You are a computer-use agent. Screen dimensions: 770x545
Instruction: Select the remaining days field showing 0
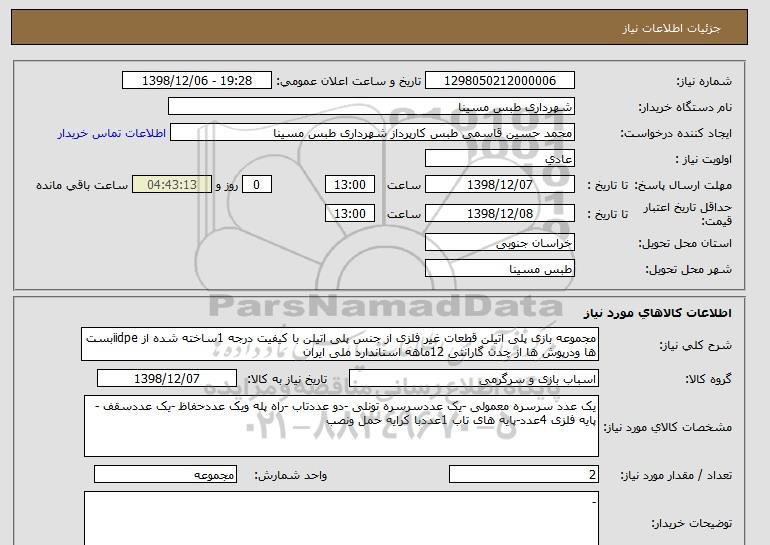[x=256, y=185]
